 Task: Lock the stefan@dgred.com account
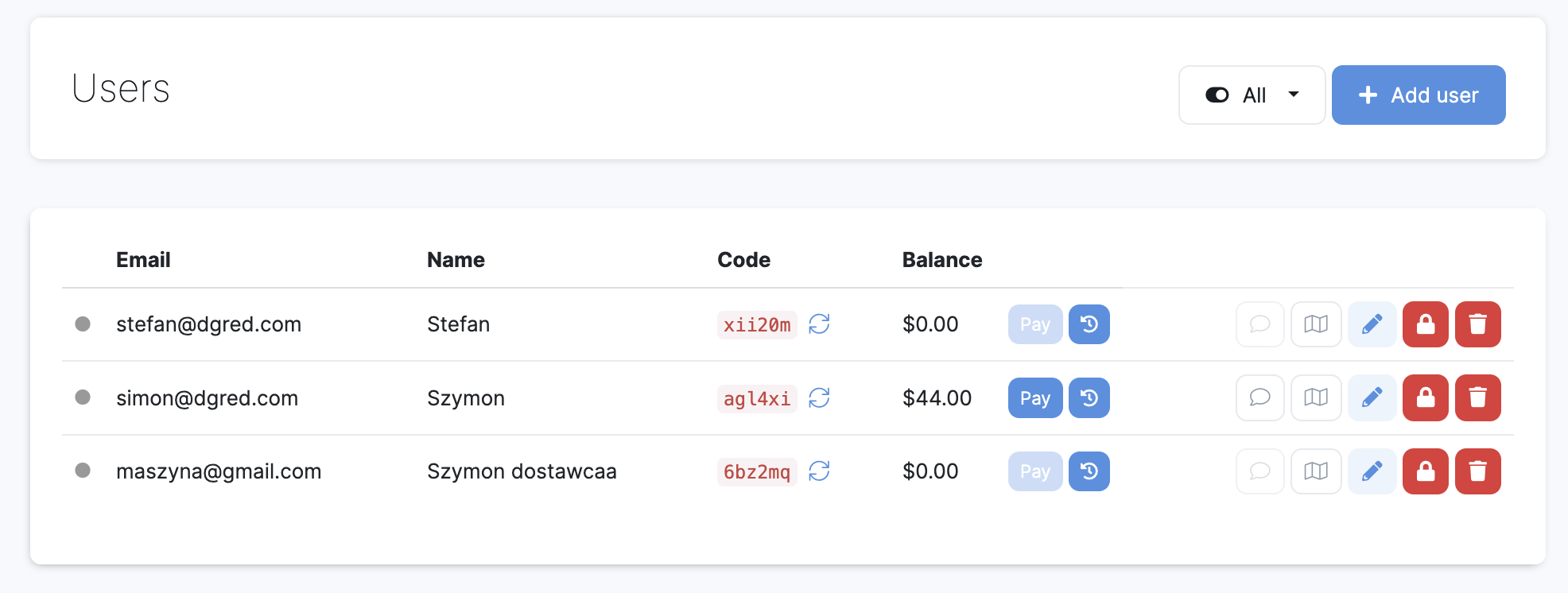pyautogui.click(x=1425, y=324)
